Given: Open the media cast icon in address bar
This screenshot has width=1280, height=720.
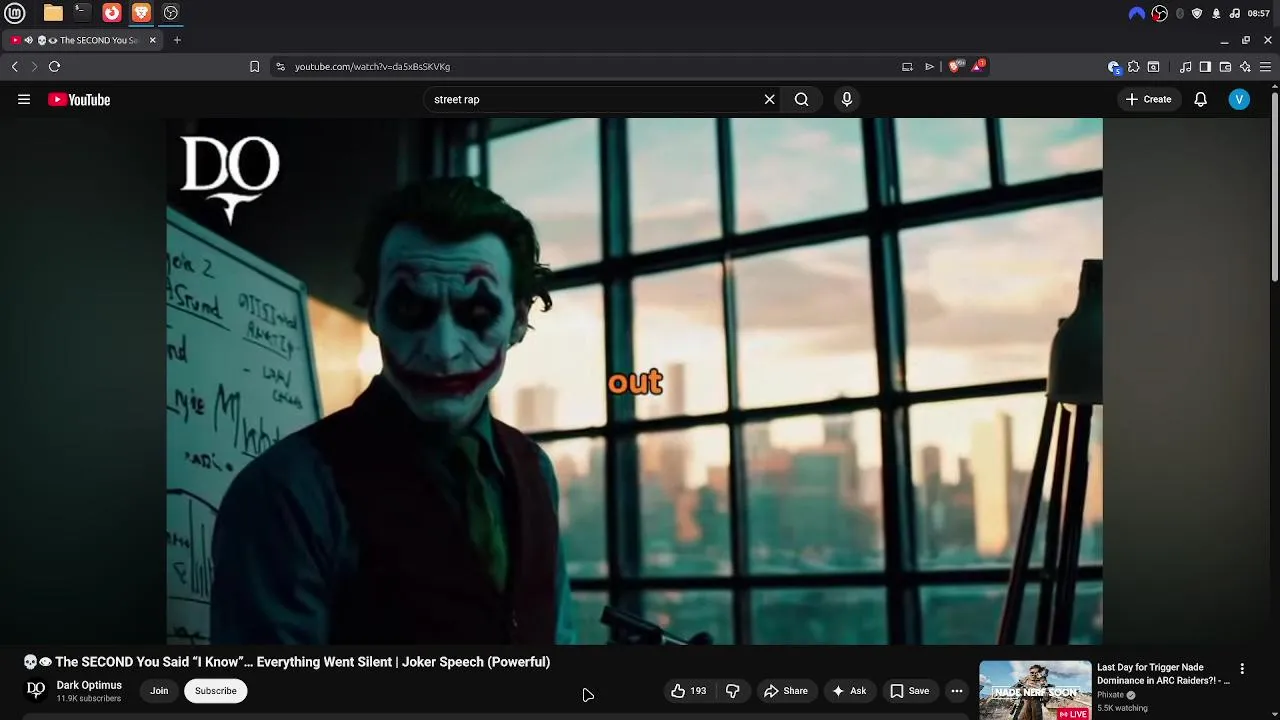Looking at the screenshot, I should point(907,66).
